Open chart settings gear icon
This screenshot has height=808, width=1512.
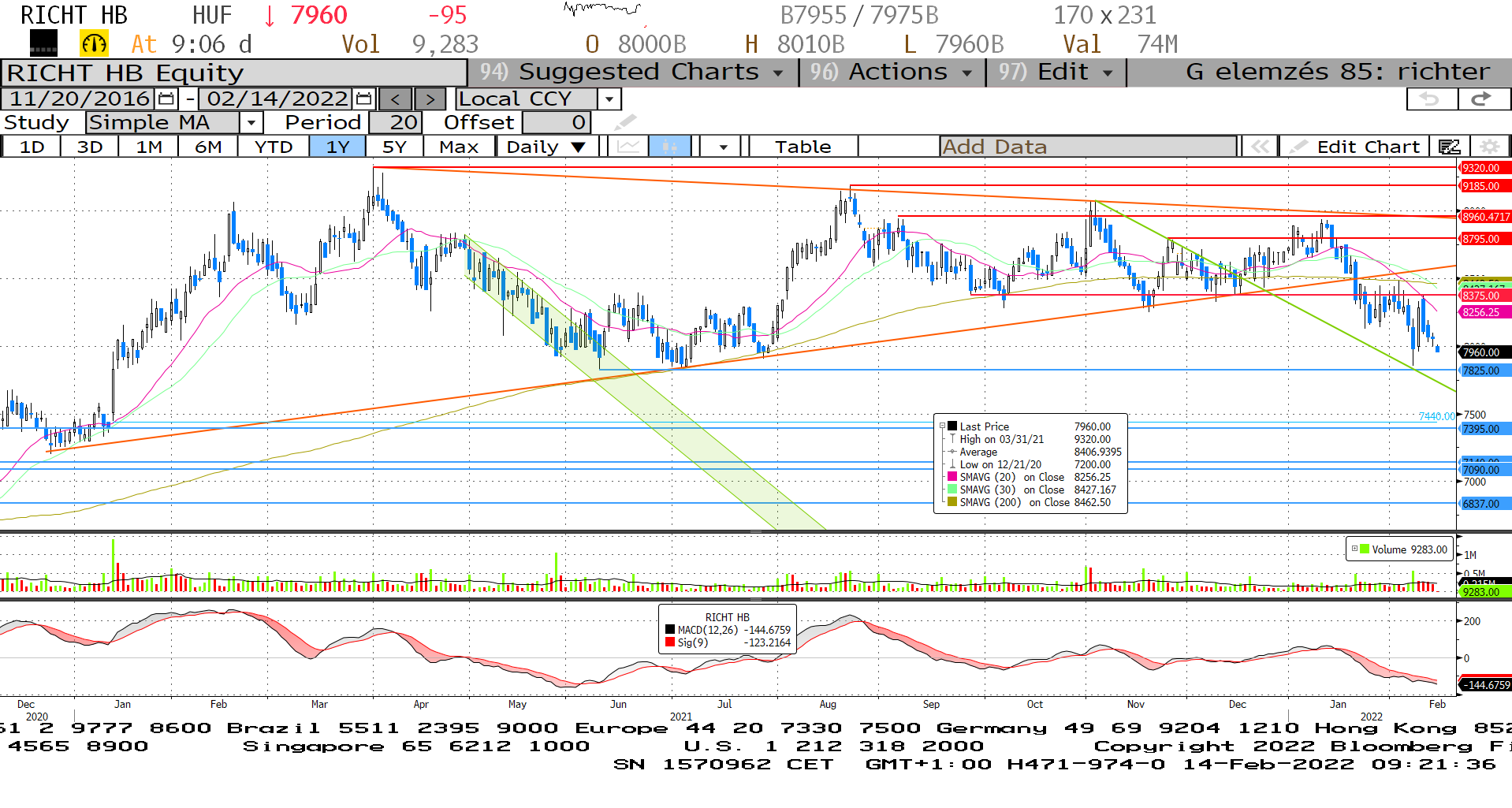pyautogui.click(x=1489, y=147)
